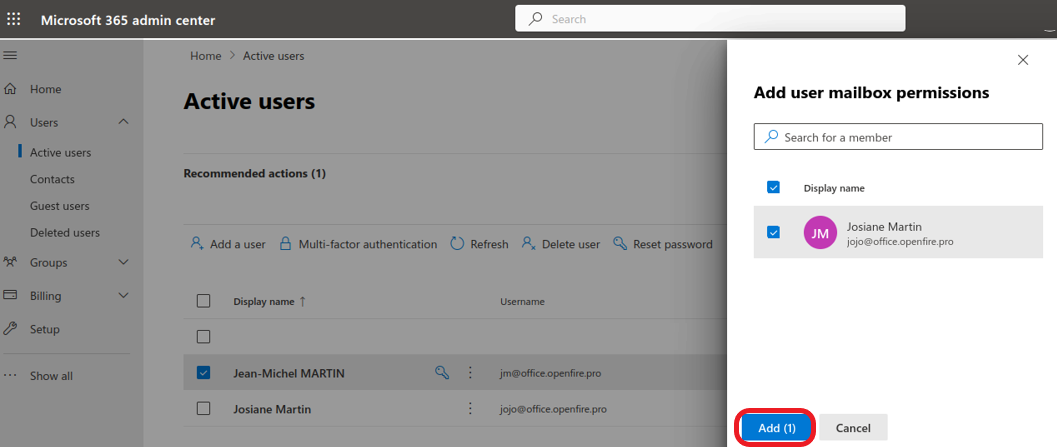1057x447 pixels.
Task: Click the Add user mailbox permissions heading
Action: click(x=871, y=93)
